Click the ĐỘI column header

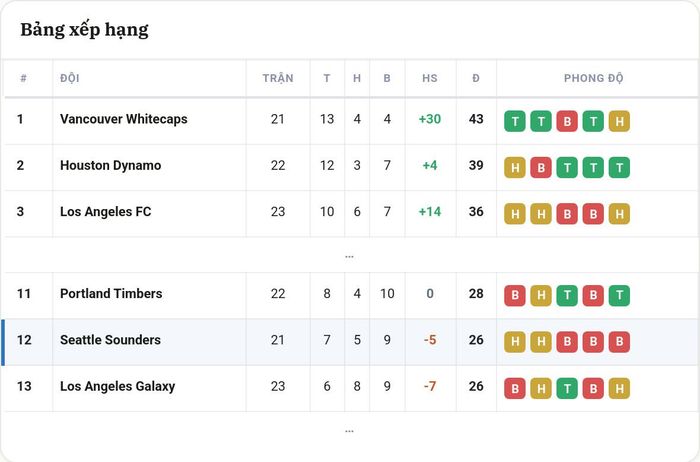click(x=70, y=78)
